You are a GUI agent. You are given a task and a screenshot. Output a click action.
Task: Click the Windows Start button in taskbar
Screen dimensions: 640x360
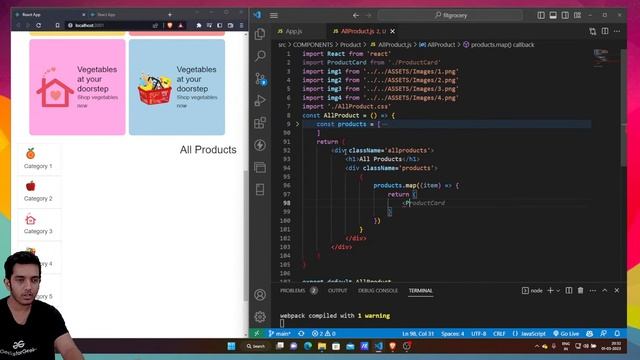tap(231, 346)
